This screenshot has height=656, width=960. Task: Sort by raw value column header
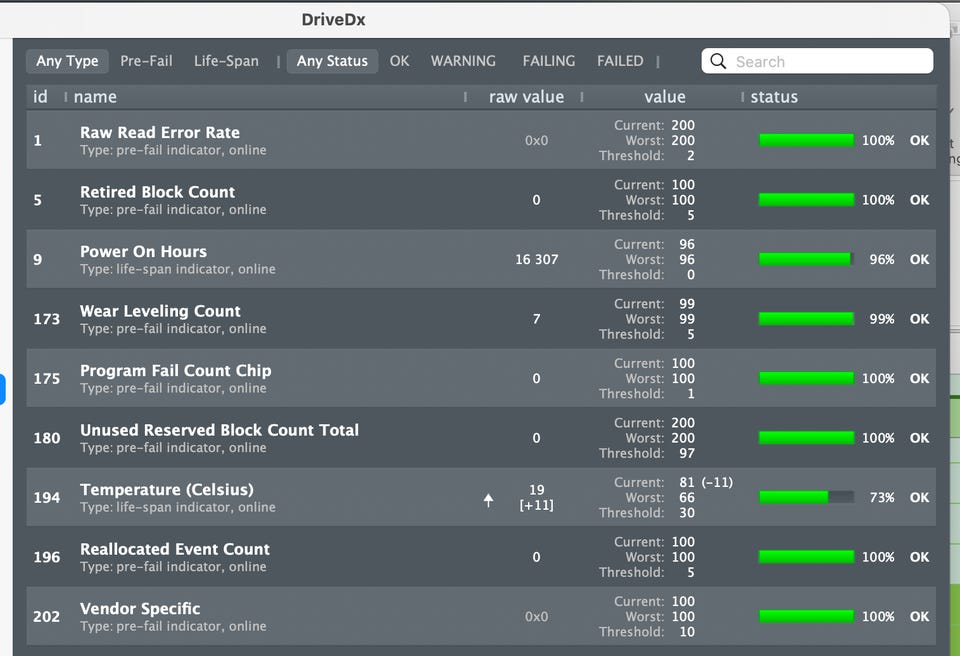[x=526, y=97]
